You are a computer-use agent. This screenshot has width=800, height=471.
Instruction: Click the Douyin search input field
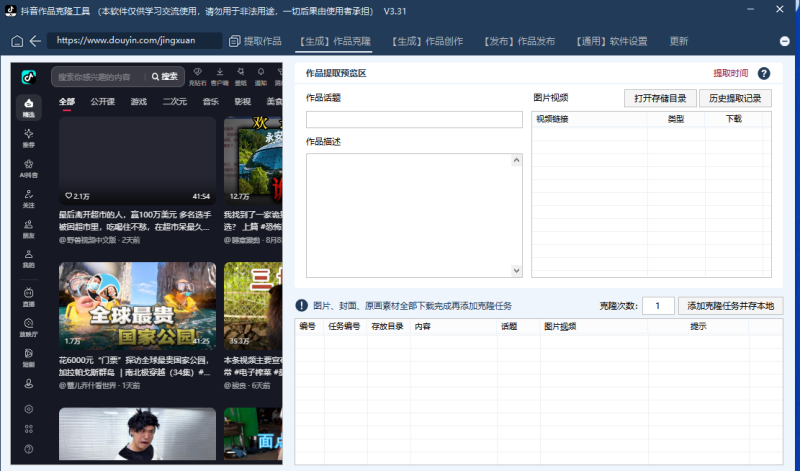coord(99,77)
